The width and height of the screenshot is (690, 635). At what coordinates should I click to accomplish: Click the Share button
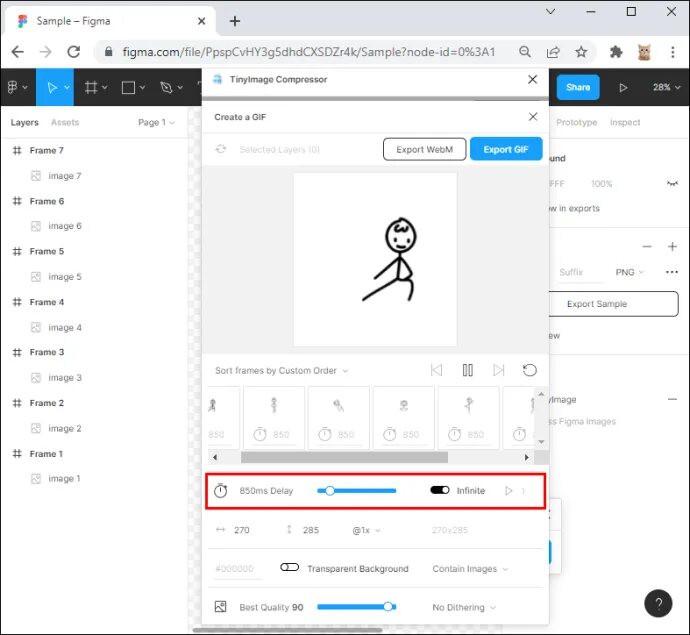point(578,87)
